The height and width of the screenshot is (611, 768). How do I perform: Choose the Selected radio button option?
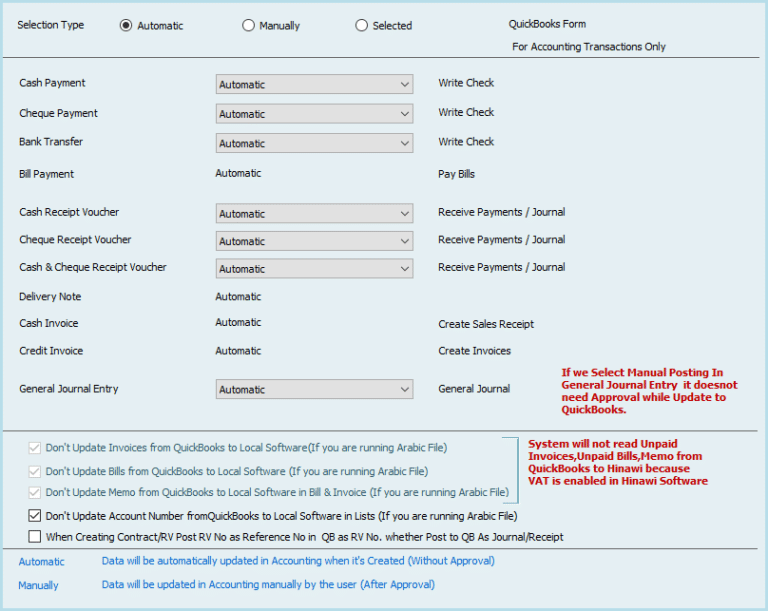point(361,25)
